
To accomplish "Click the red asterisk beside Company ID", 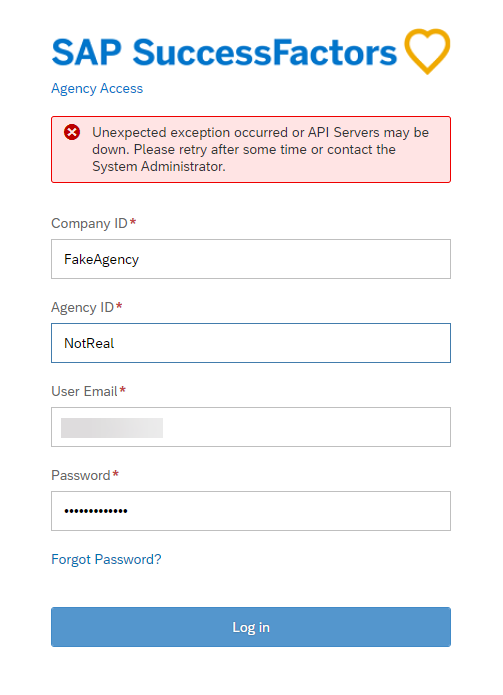I will click(x=133, y=221).
